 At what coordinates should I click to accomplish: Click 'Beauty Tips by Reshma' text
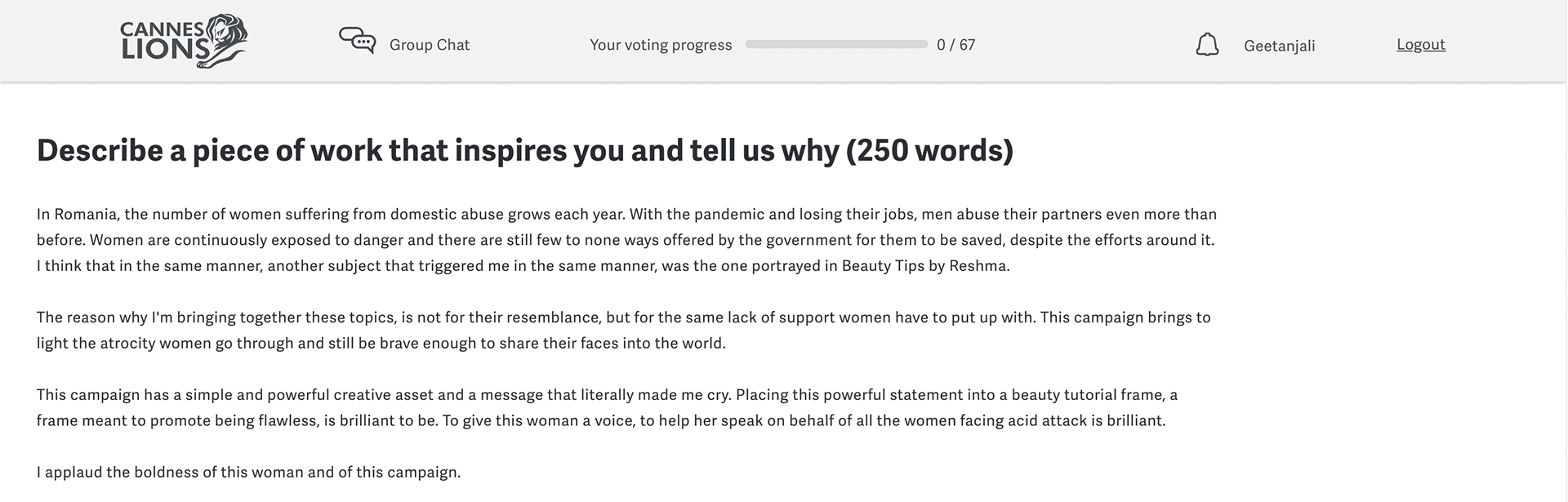click(925, 266)
